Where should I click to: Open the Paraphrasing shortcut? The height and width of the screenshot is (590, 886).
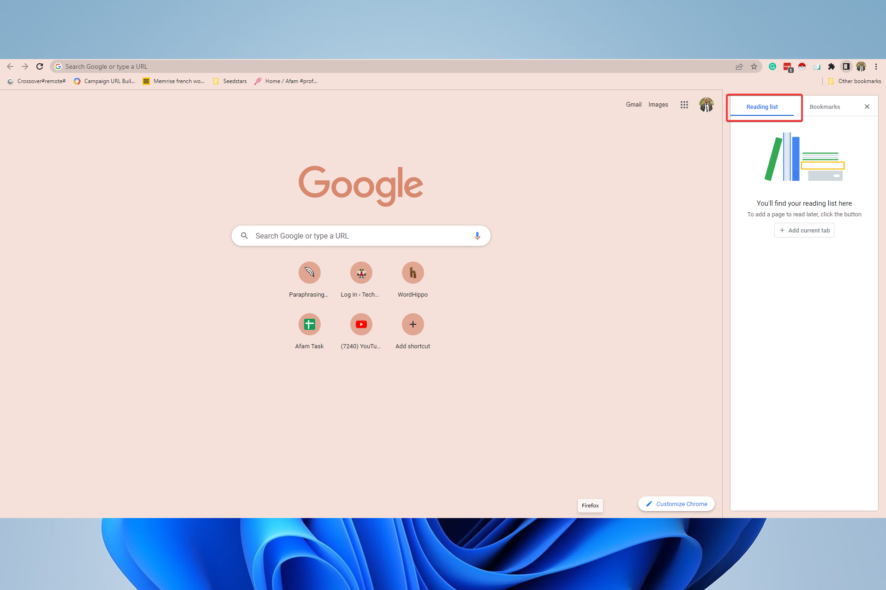pyautogui.click(x=309, y=279)
